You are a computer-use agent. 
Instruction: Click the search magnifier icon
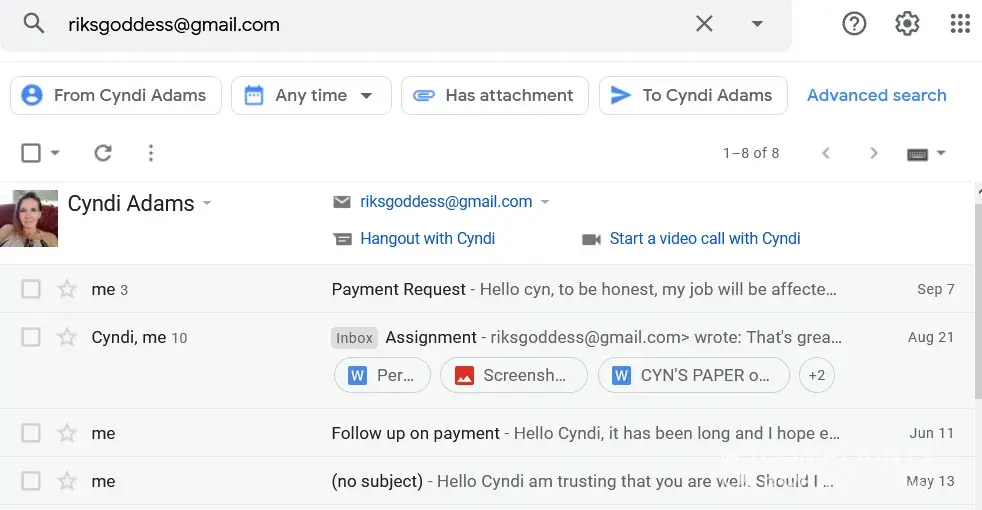34,24
